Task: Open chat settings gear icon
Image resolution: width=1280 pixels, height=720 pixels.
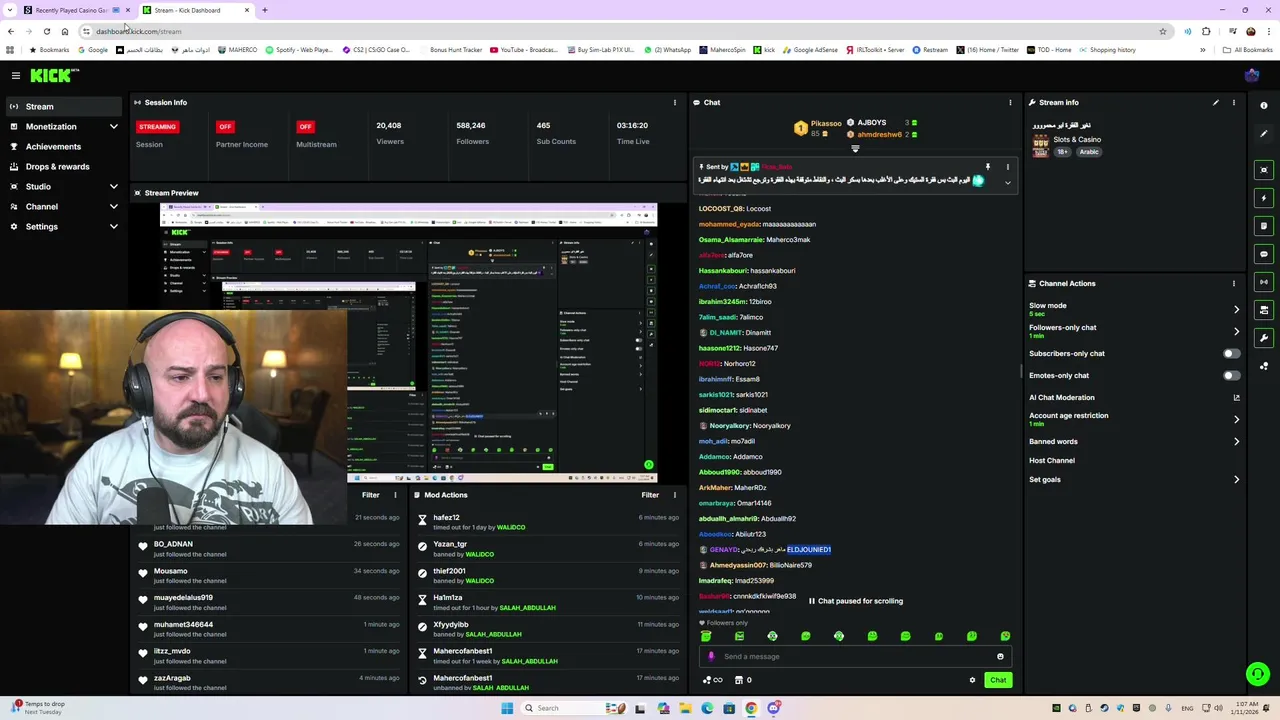Action: (x=972, y=680)
